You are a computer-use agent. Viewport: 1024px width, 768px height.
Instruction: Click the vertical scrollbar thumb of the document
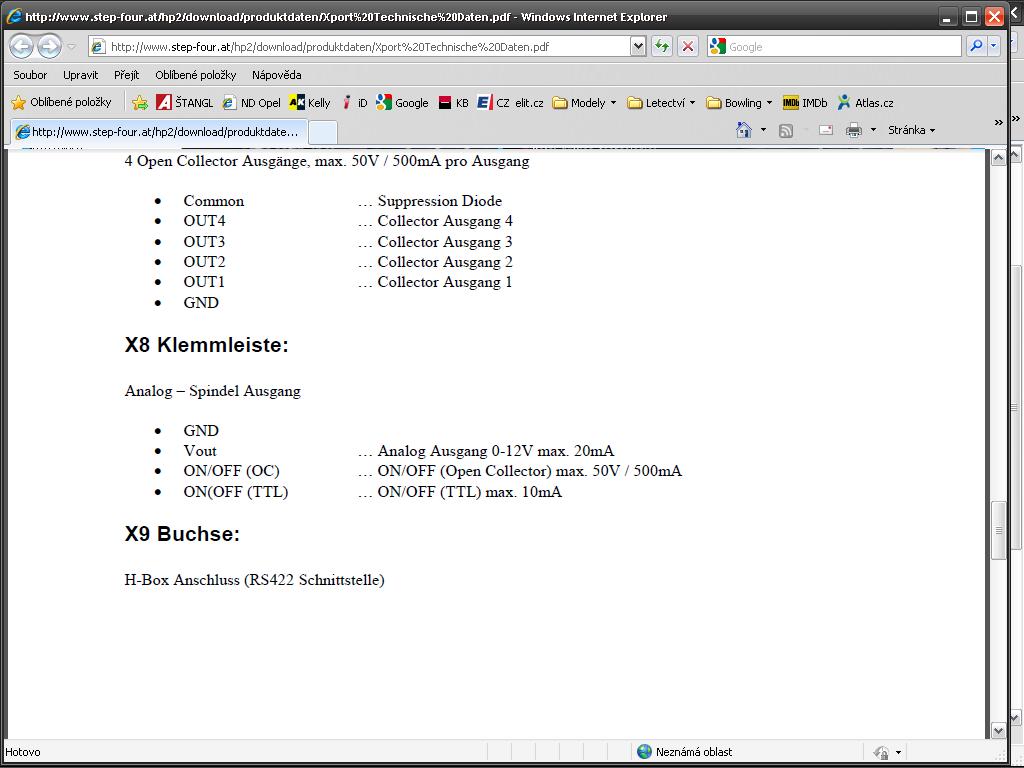tap(997, 530)
